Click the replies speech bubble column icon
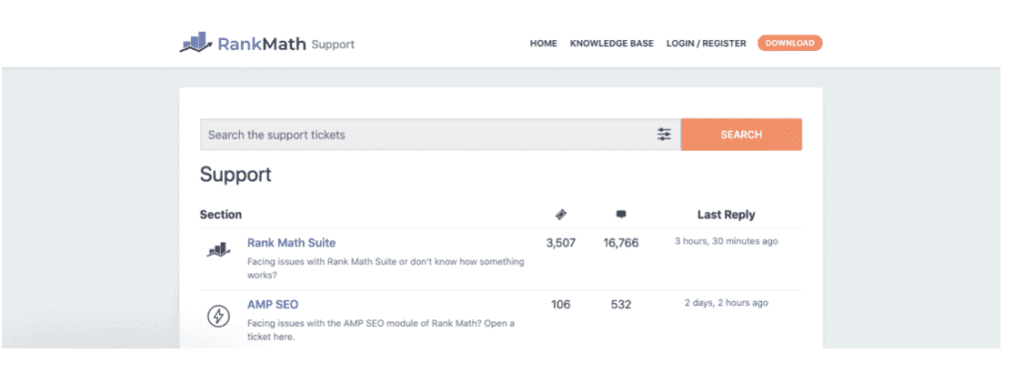This screenshot has width=1024, height=373. [621, 214]
